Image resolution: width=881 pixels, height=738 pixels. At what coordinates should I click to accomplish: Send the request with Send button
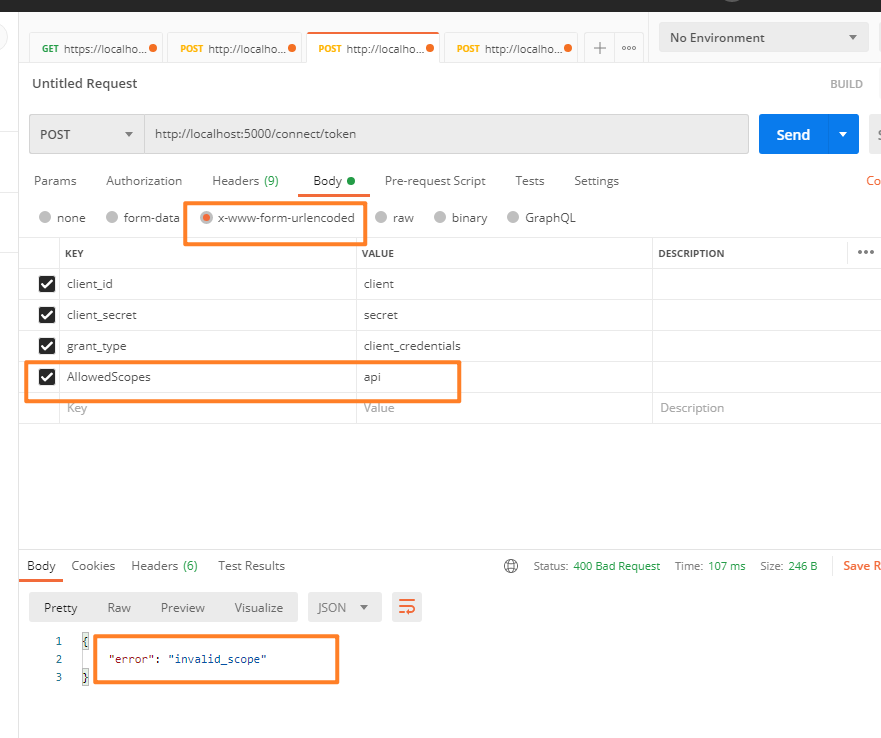793,134
